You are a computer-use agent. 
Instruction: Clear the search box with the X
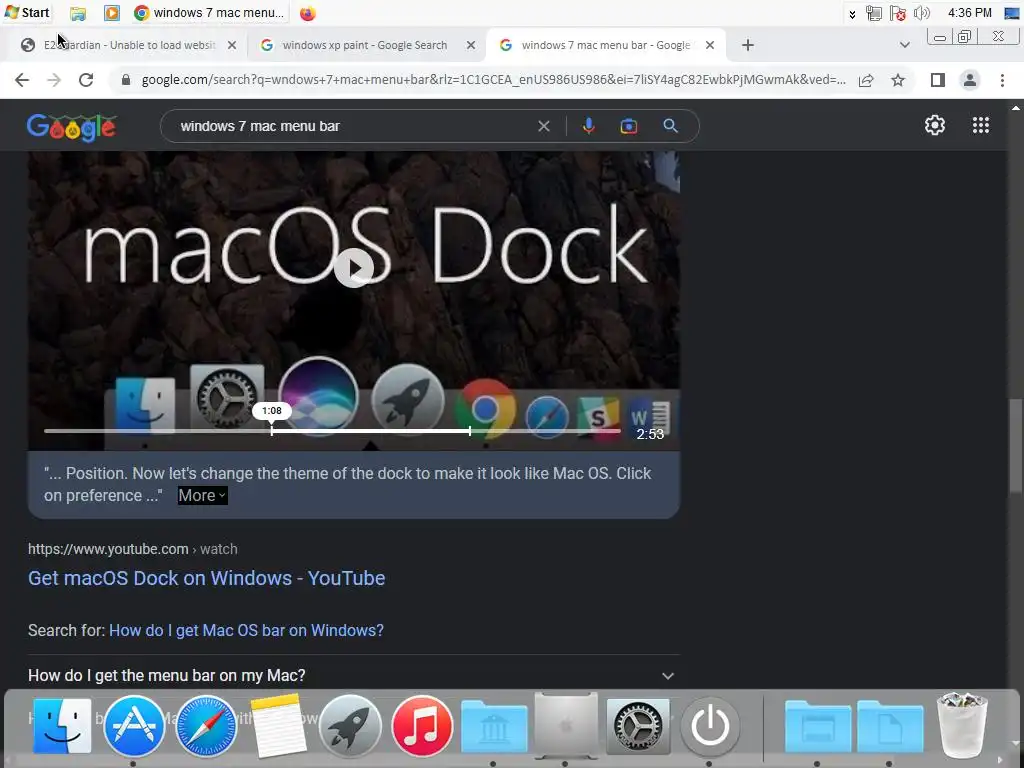543,126
